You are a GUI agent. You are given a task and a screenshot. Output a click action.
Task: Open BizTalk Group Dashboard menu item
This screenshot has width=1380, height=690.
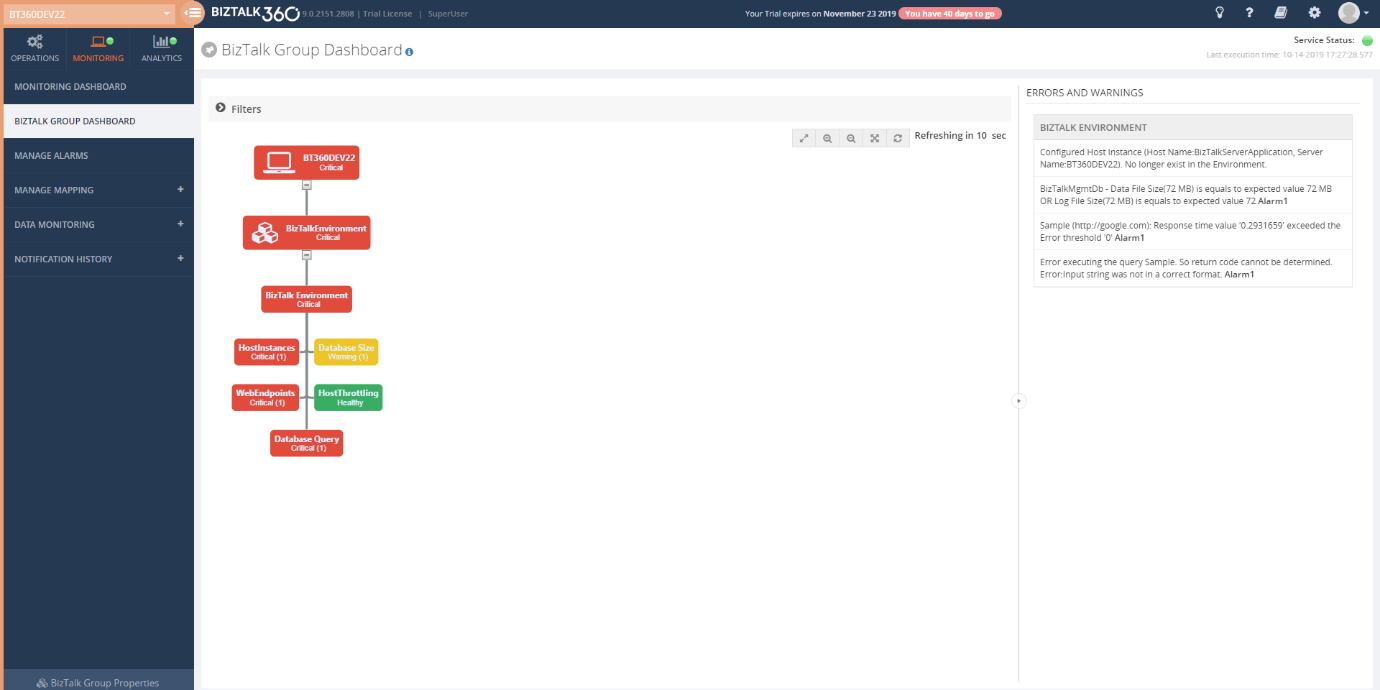click(x=99, y=121)
